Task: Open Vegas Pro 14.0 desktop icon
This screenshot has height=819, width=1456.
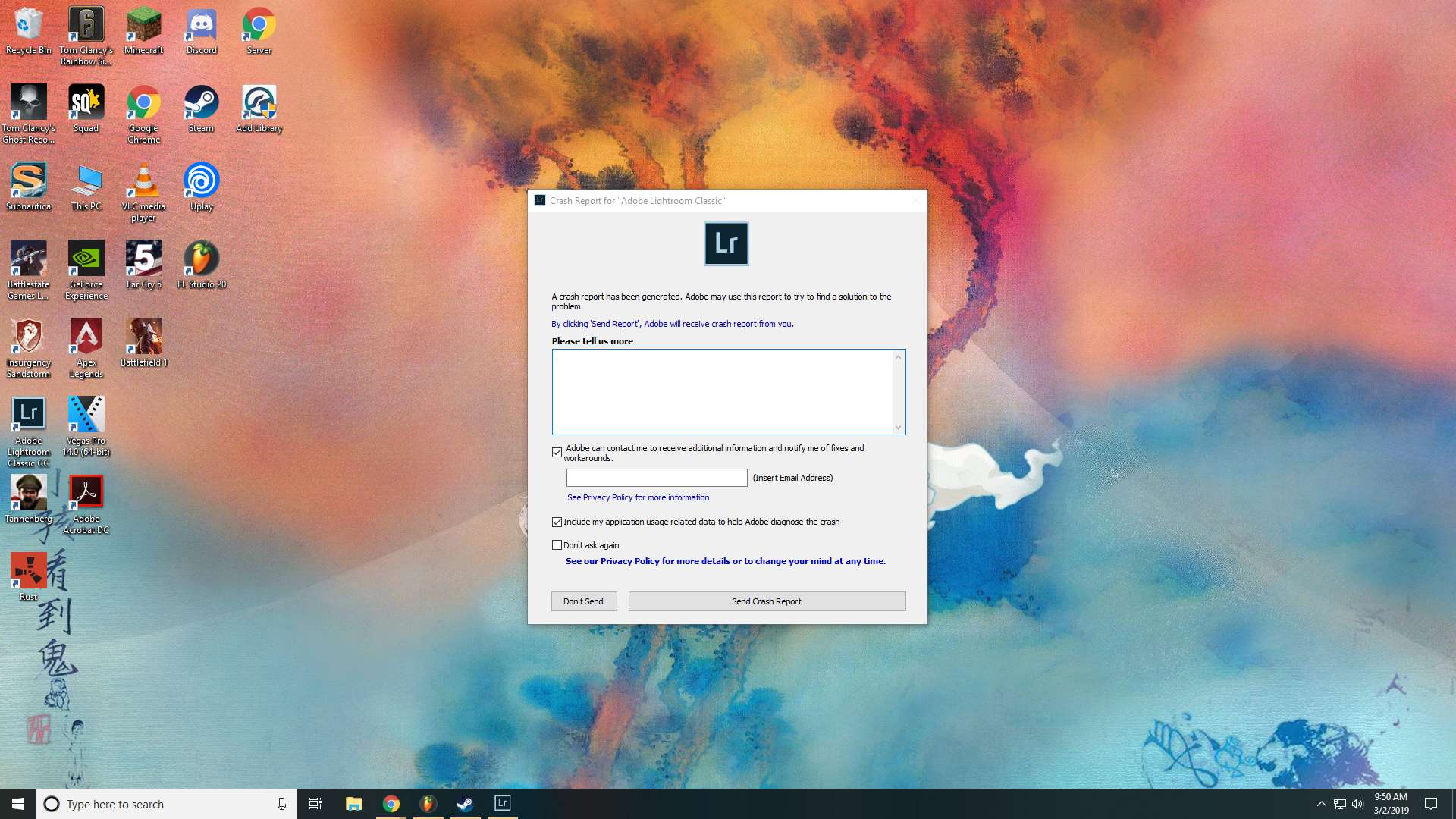Action: click(x=86, y=415)
